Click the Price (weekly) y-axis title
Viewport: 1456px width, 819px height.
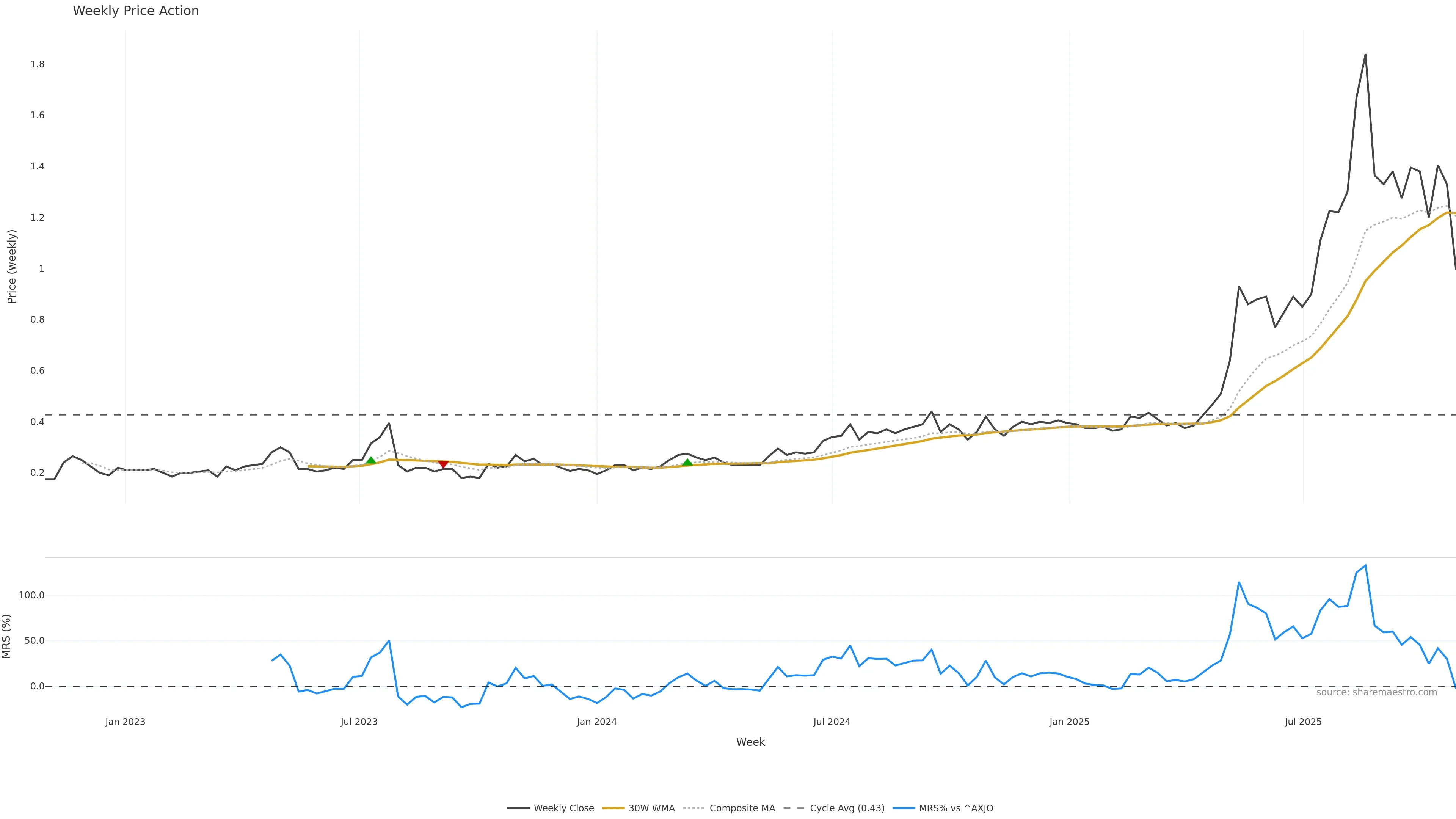(12, 266)
